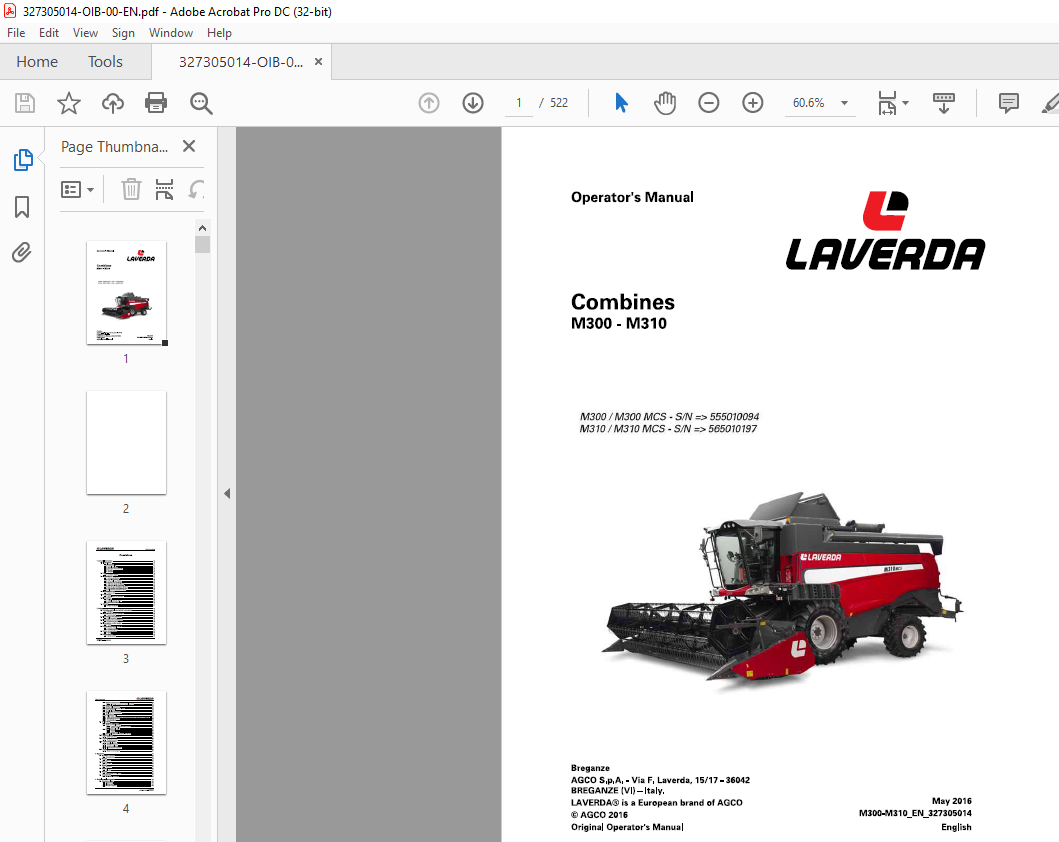Select page 1 thumbnail
The height and width of the screenshot is (842, 1059).
[x=126, y=292]
